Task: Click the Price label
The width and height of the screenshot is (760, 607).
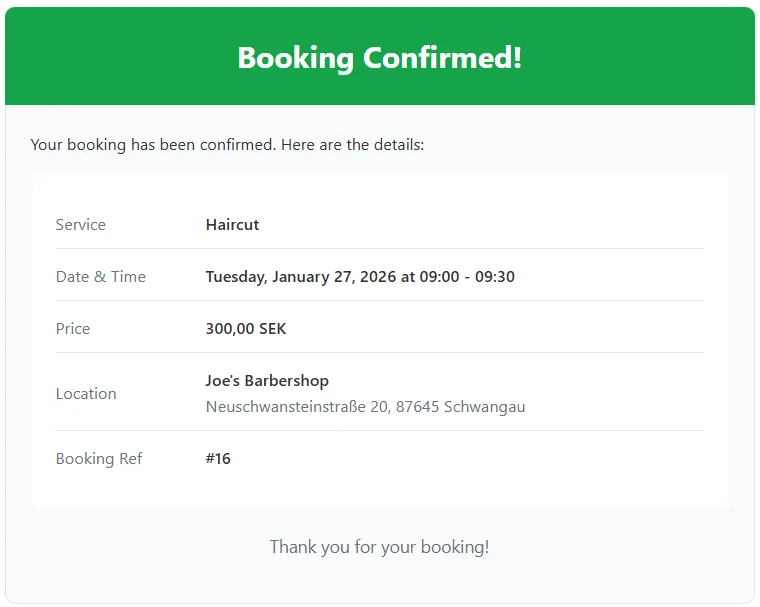Action: click(73, 329)
